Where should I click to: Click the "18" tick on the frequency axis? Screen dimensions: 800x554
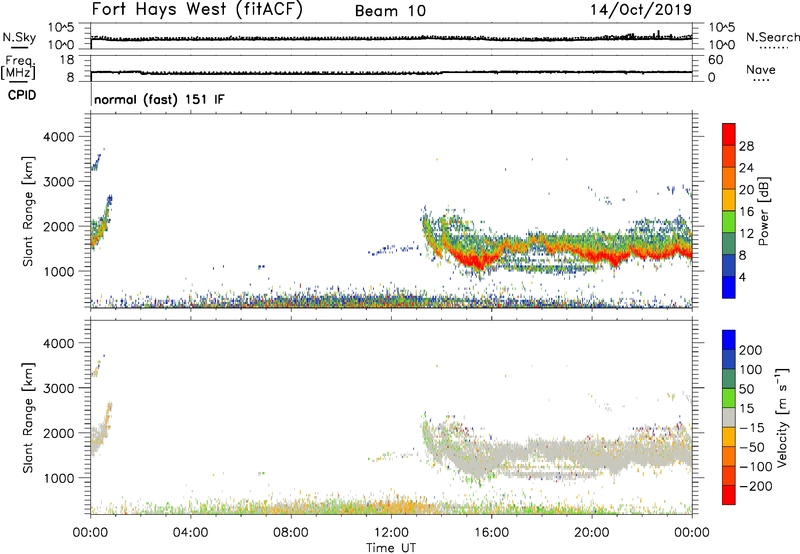(x=67, y=60)
